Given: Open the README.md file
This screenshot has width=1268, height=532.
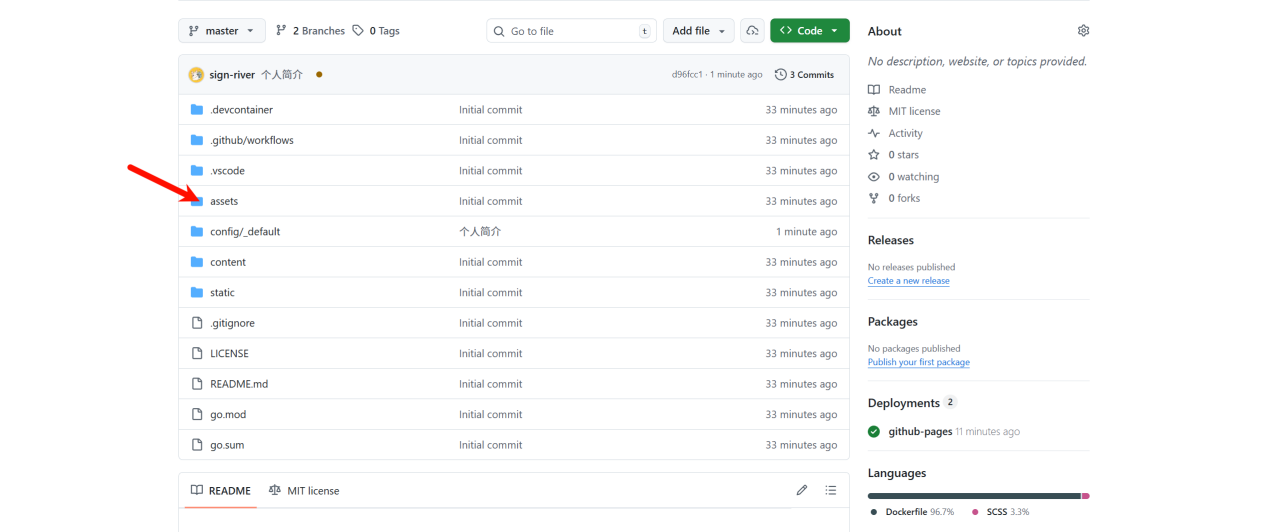Looking at the screenshot, I should point(239,384).
